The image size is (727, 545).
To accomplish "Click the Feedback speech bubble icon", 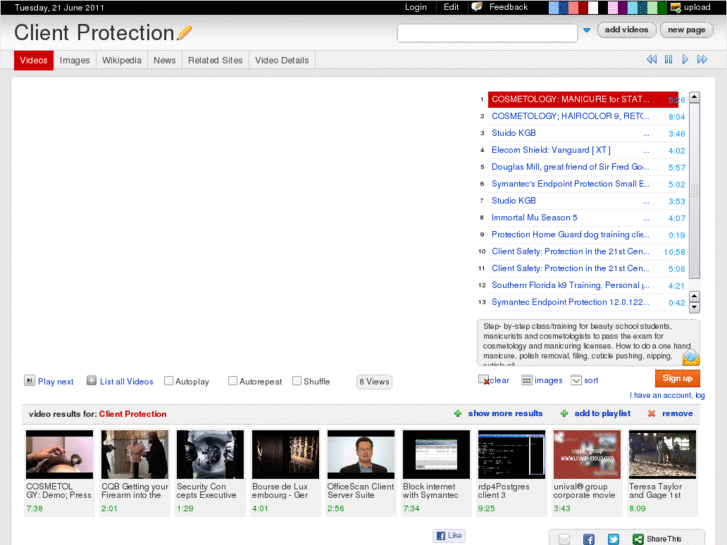I will point(477,7).
